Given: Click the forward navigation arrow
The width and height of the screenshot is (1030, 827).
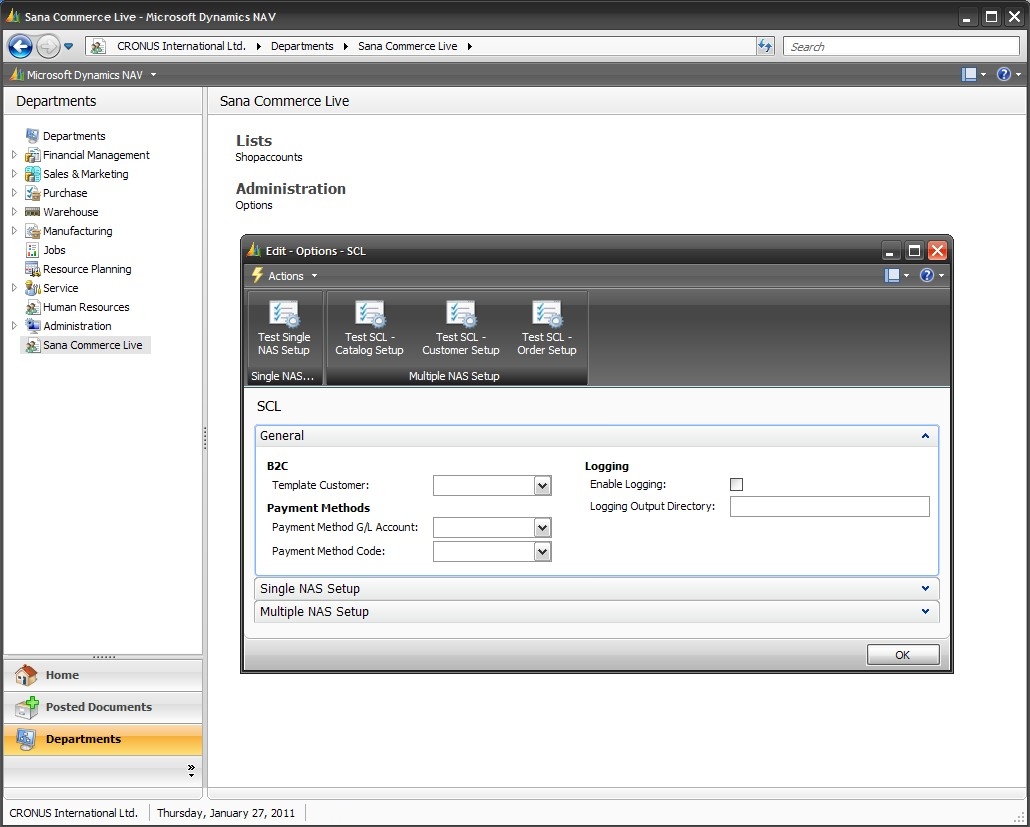Looking at the screenshot, I should (48, 46).
